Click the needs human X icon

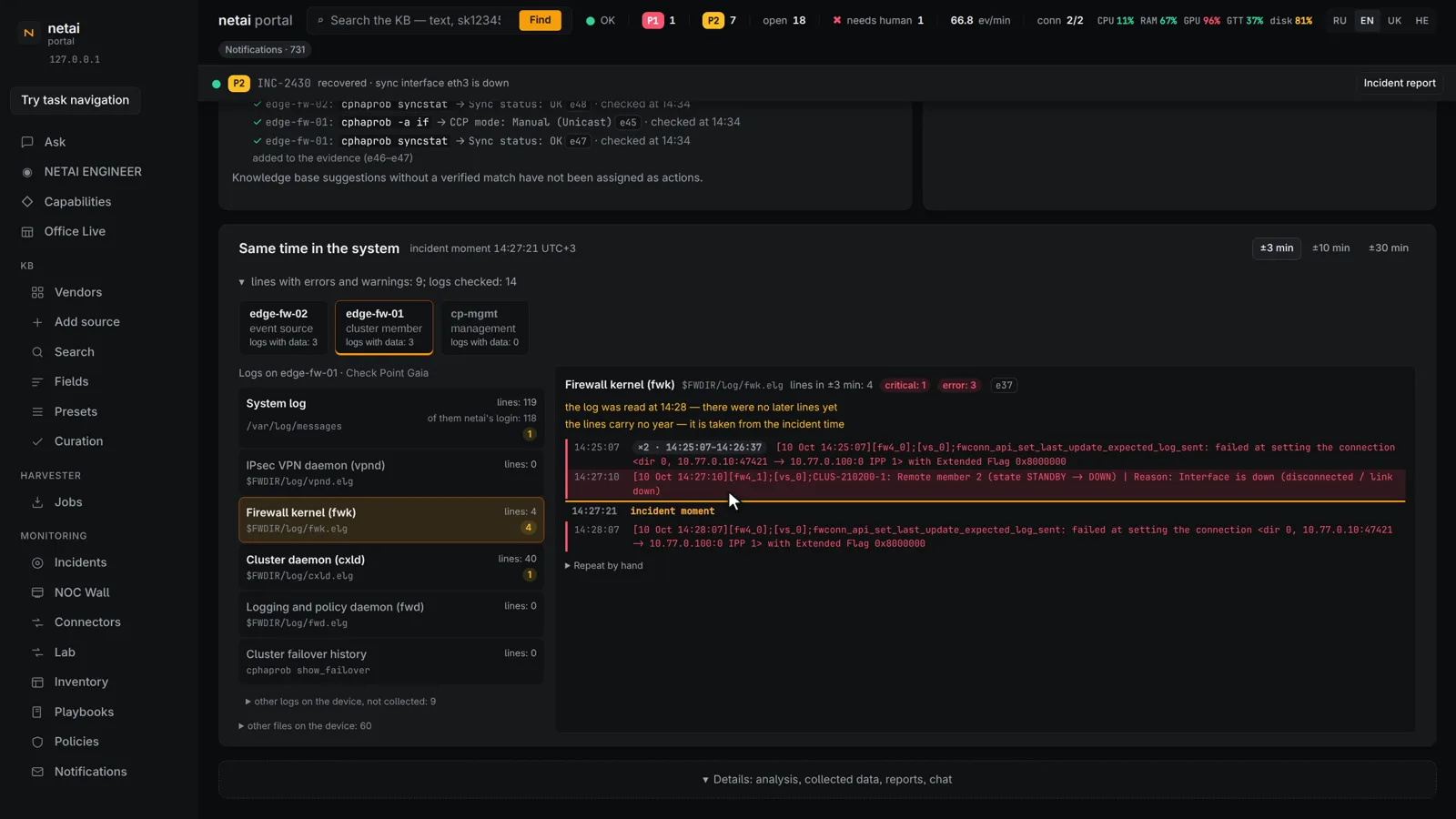click(x=837, y=20)
